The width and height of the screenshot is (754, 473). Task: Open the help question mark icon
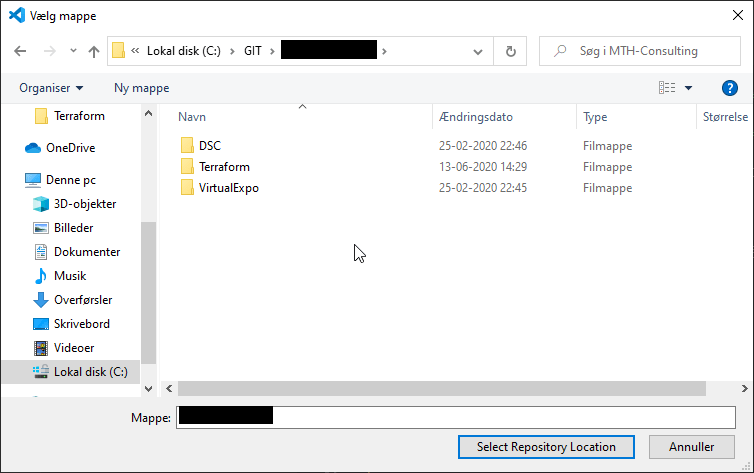pyautogui.click(x=729, y=88)
